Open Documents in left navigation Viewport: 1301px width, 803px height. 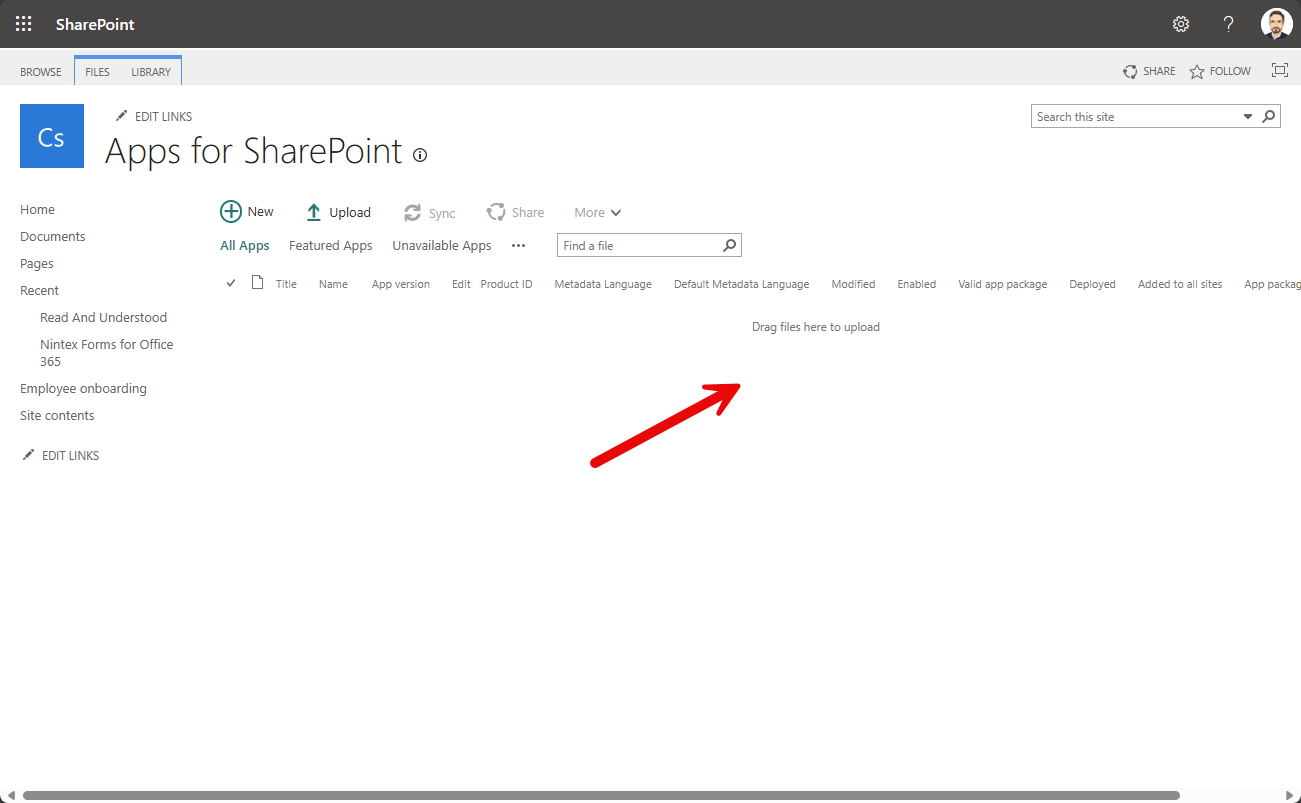pos(53,236)
